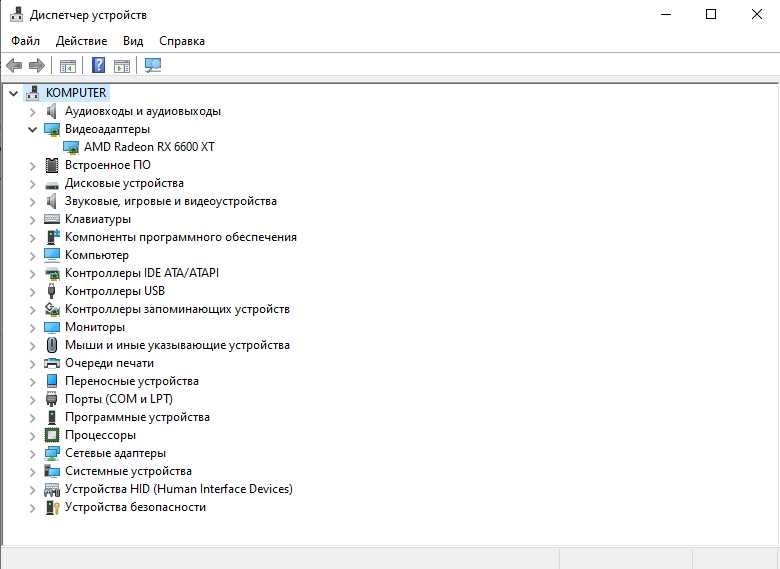Open the Вид menu

pyautogui.click(x=133, y=41)
